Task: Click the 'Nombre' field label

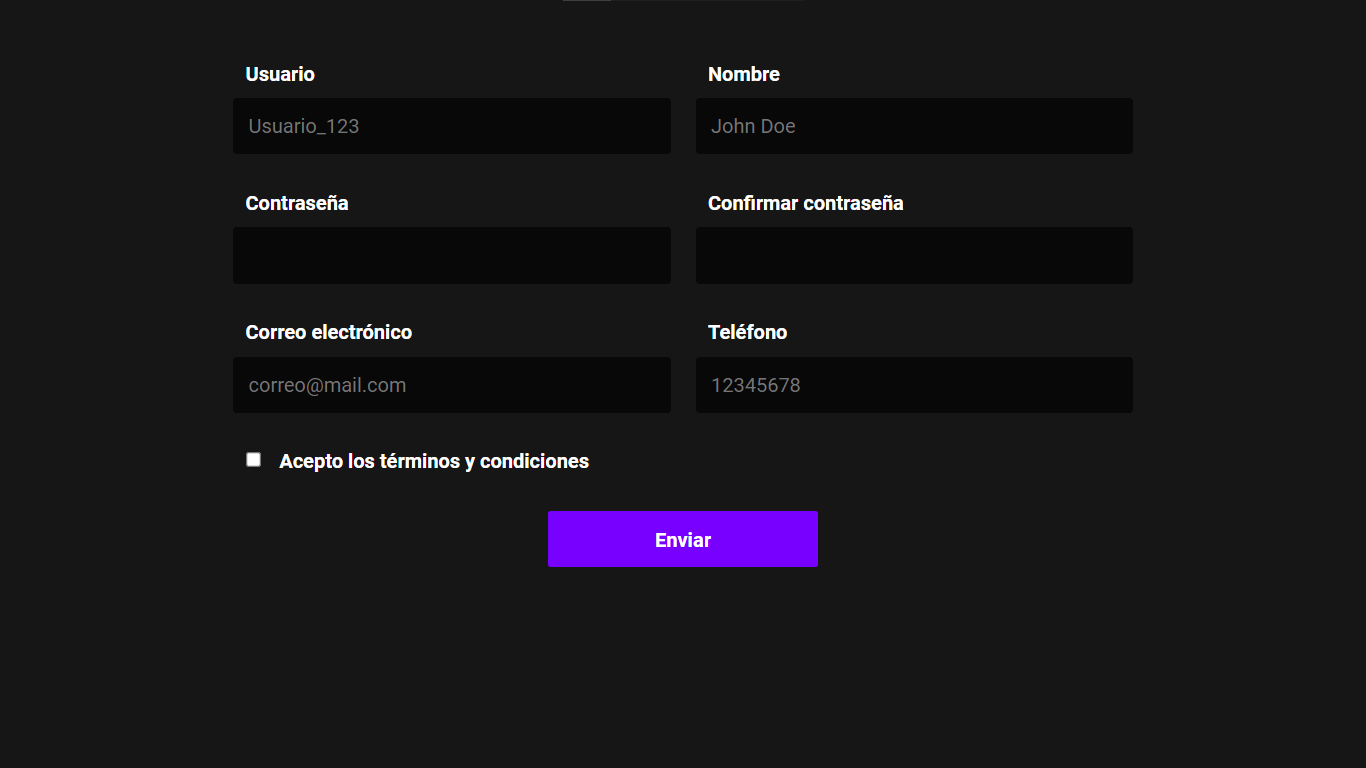Action: [x=743, y=74]
